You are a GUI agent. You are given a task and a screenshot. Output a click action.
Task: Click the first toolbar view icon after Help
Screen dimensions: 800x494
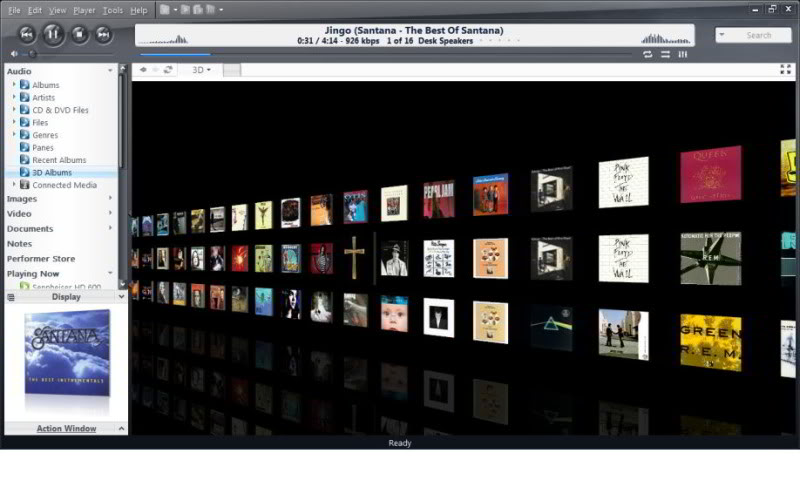[164, 9]
